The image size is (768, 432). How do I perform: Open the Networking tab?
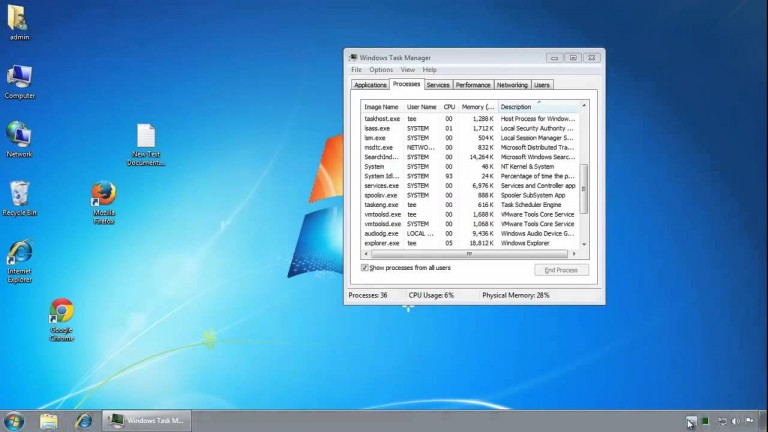[x=512, y=85]
